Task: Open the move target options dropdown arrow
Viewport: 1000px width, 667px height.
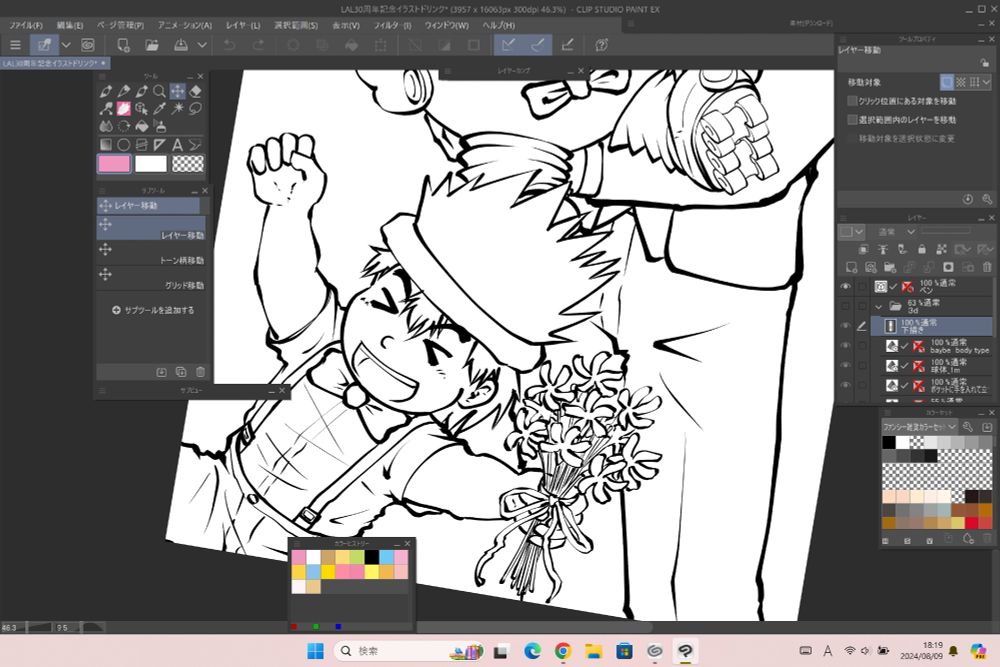Action: (x=987, y=82)
